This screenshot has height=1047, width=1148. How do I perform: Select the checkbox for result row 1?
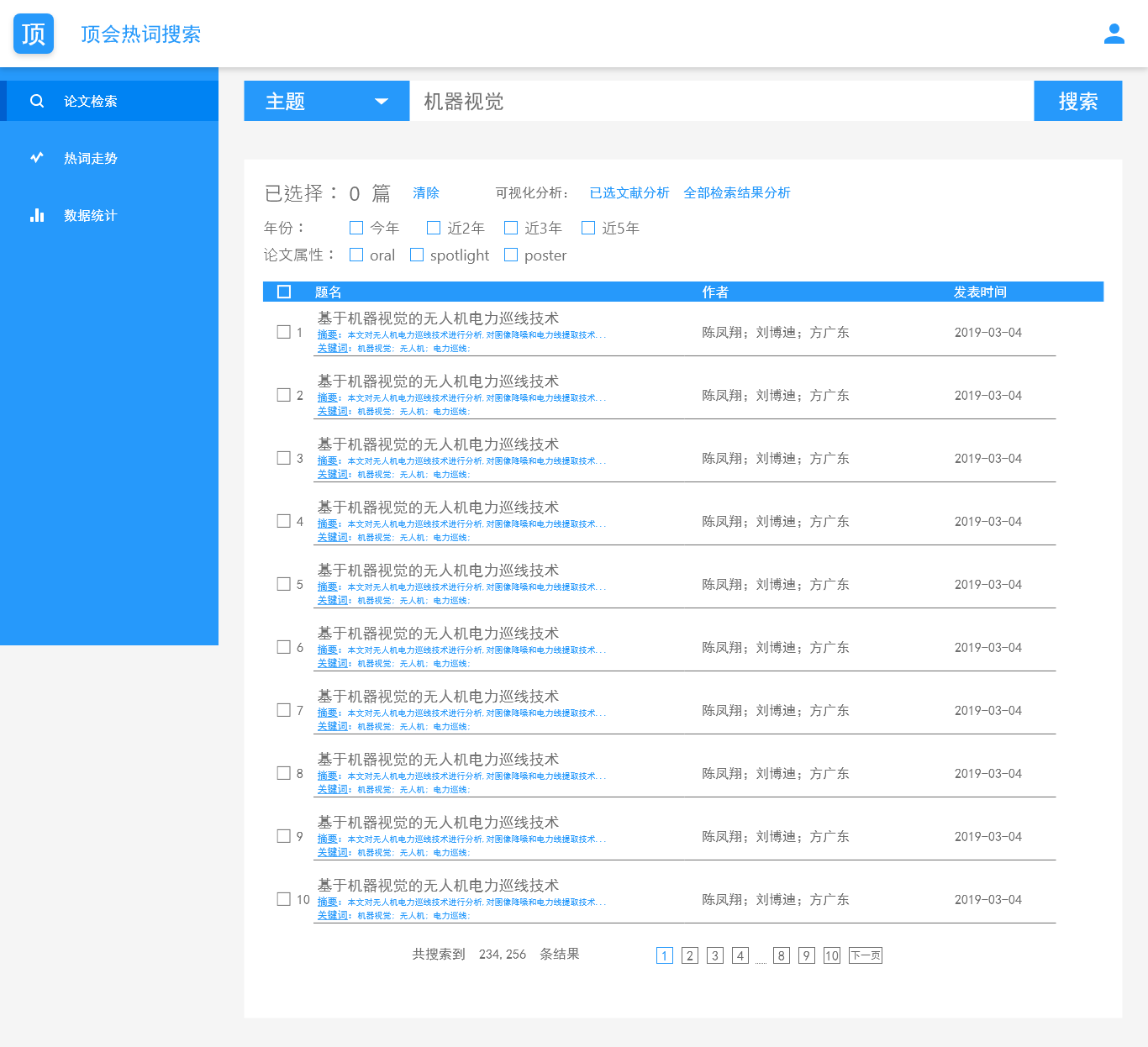(284, 332)
